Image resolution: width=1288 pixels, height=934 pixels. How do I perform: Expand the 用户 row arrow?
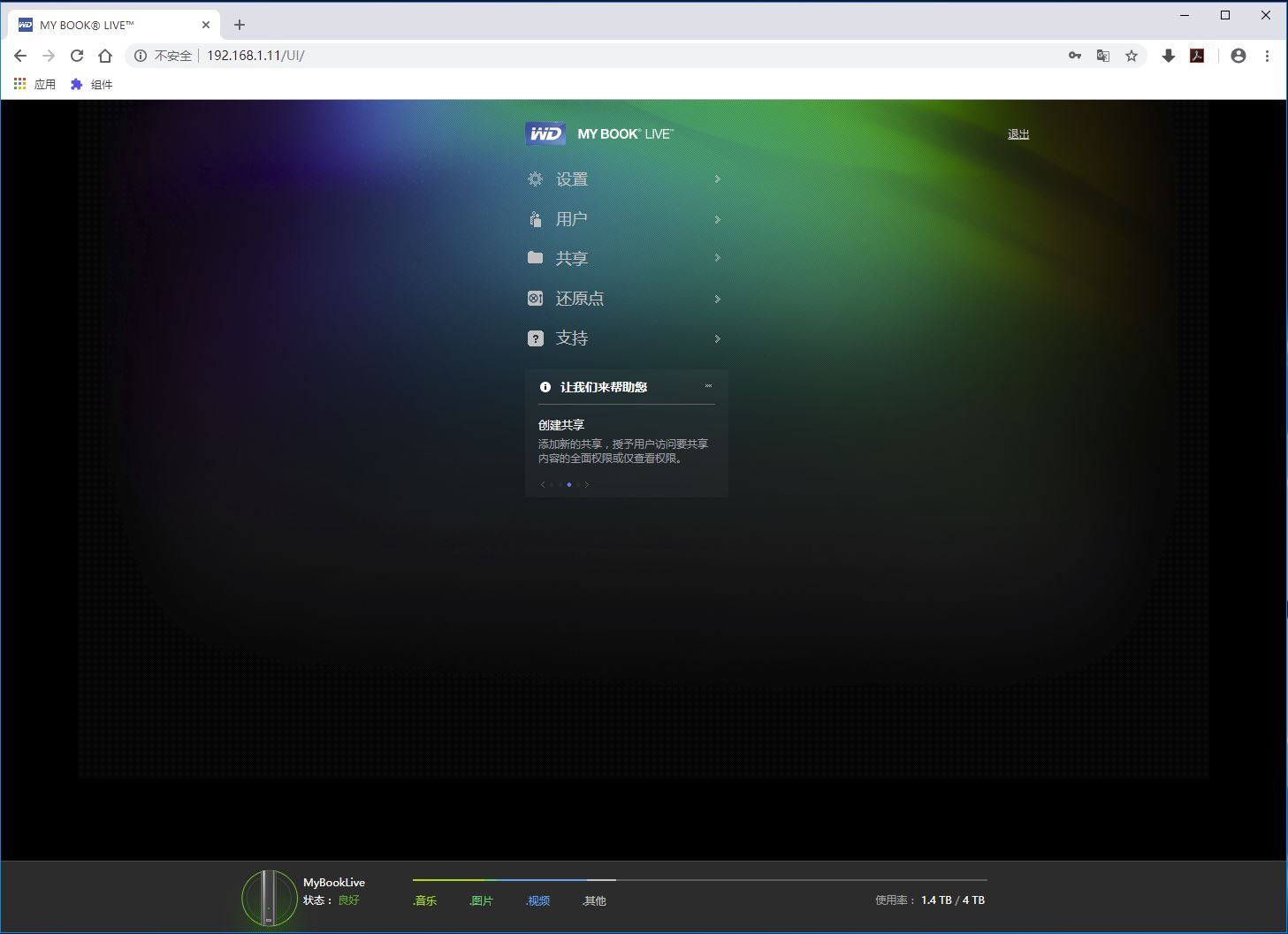click(x=717, y=219)
